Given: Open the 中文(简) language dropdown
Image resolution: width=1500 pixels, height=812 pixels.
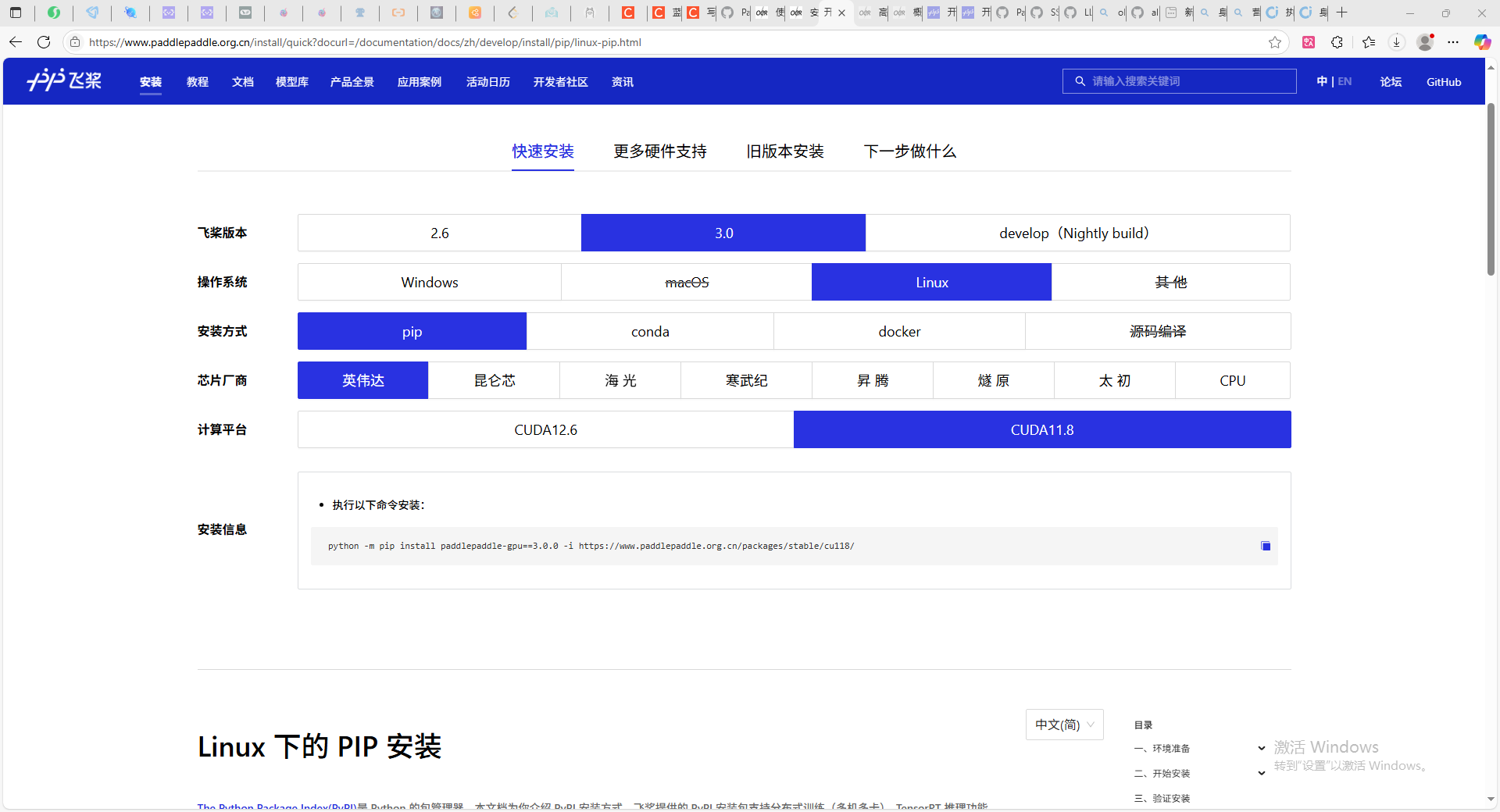Looking at the screenshot, I should click(1064, 725).
